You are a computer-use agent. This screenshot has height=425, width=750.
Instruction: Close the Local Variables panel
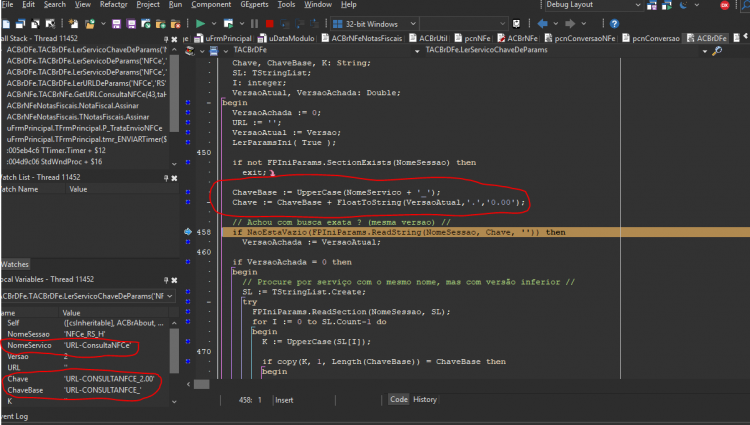[175, 280]
